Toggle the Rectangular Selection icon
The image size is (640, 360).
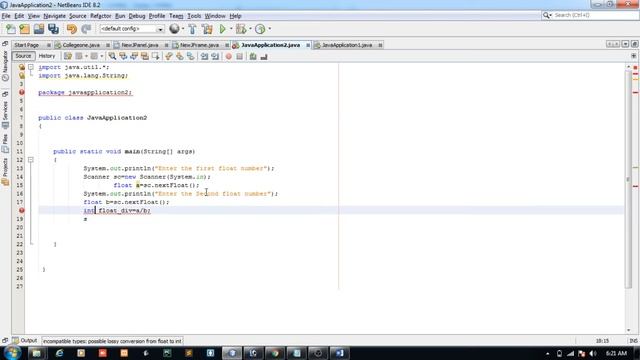coord(156,56)
